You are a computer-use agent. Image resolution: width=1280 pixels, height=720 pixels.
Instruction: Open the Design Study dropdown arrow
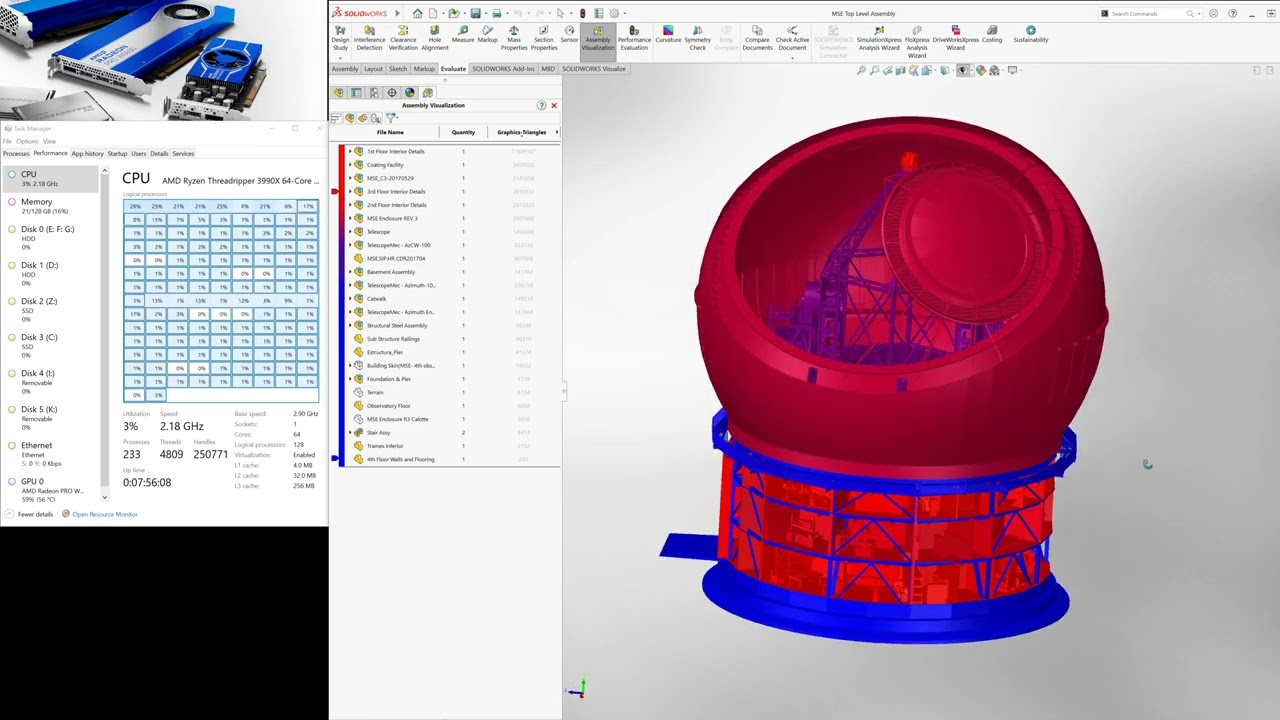pyautogui.click(x=340, y=56)
